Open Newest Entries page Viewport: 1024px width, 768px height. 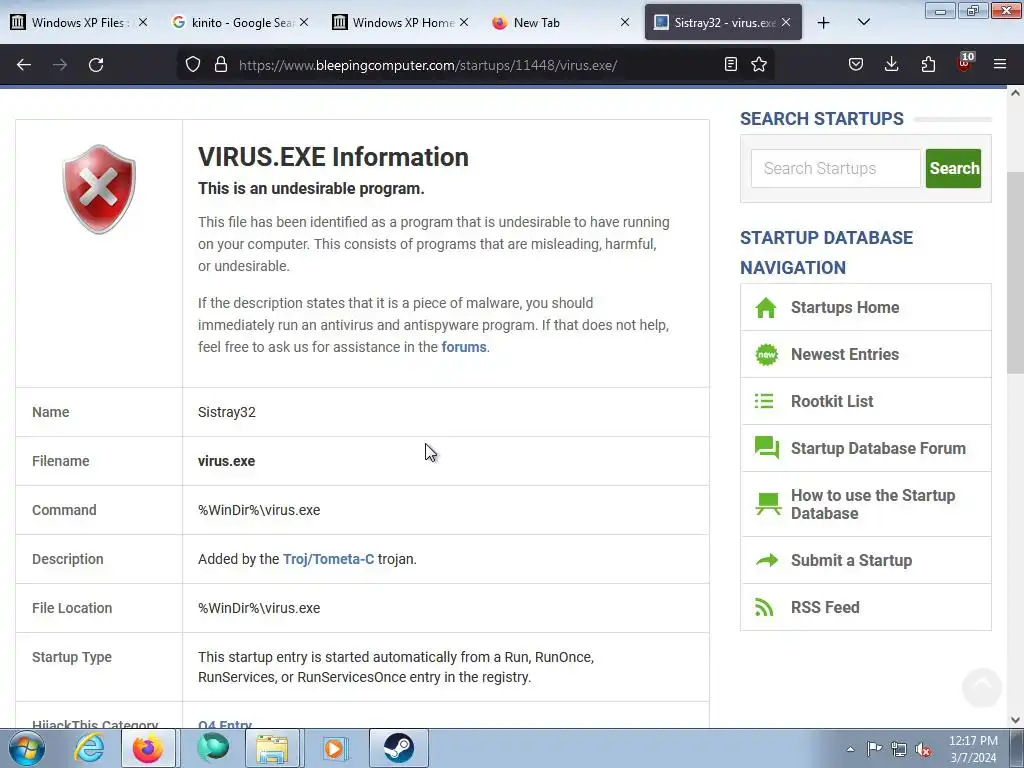tap(844, 354)
